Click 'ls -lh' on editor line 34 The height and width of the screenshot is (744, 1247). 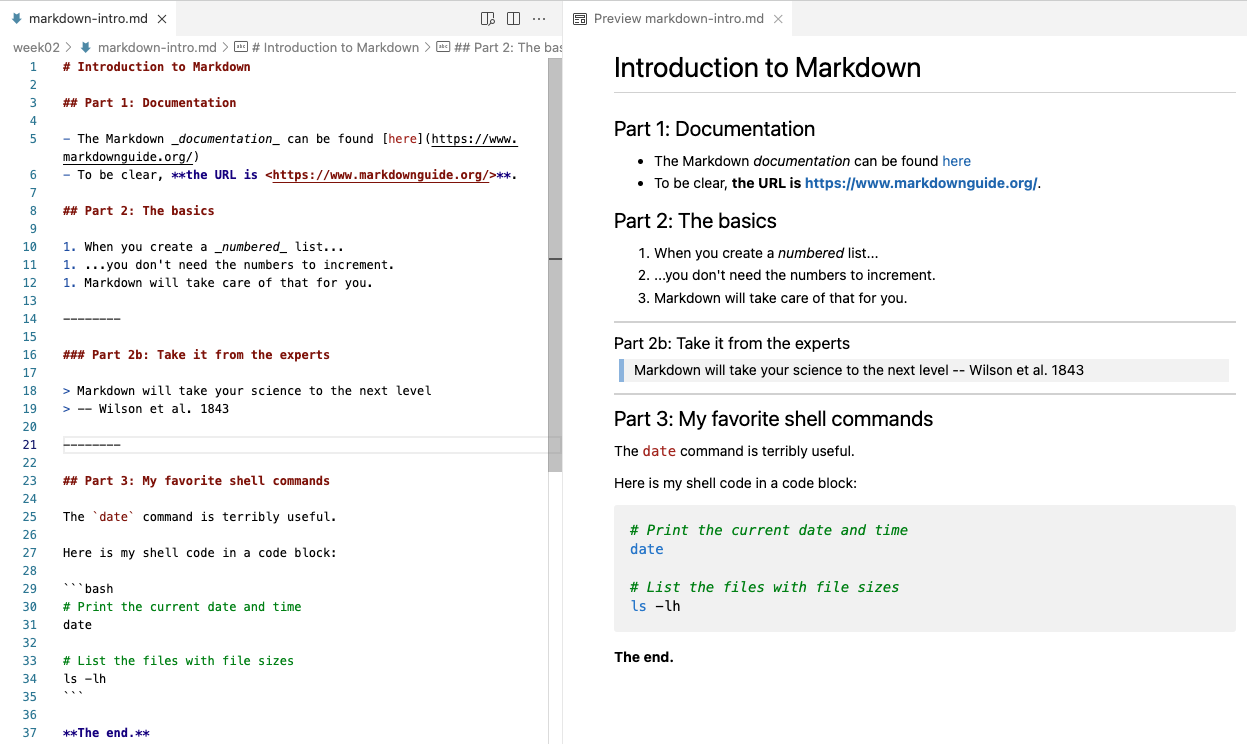(85, 679)
